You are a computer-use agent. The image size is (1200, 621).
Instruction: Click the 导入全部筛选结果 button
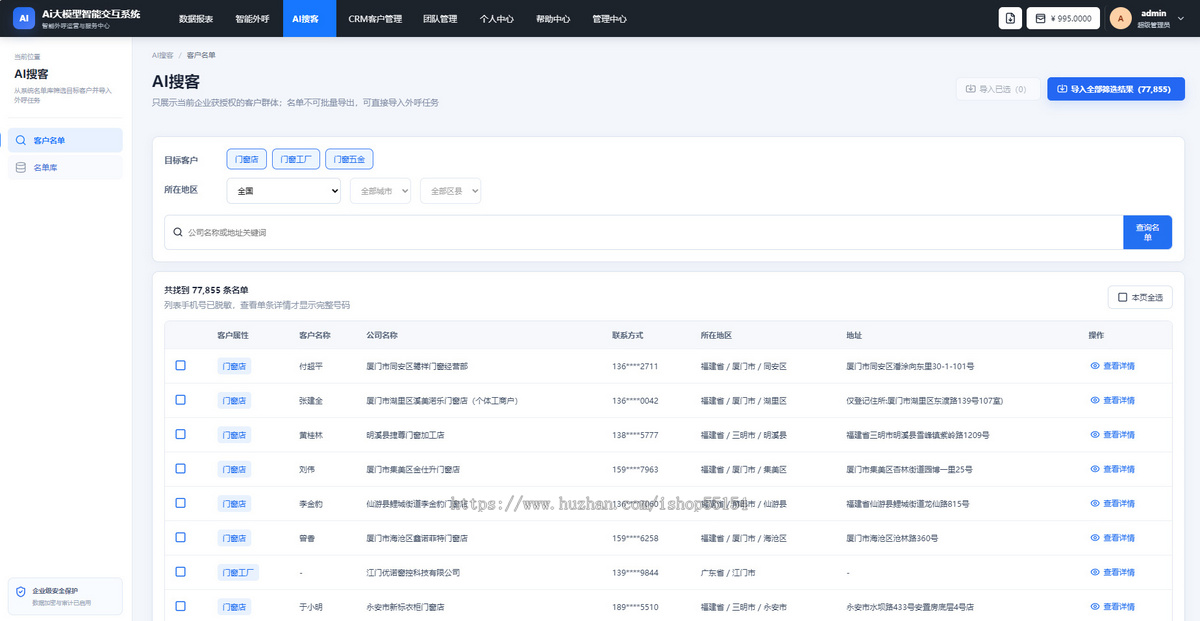(1116, 89)
